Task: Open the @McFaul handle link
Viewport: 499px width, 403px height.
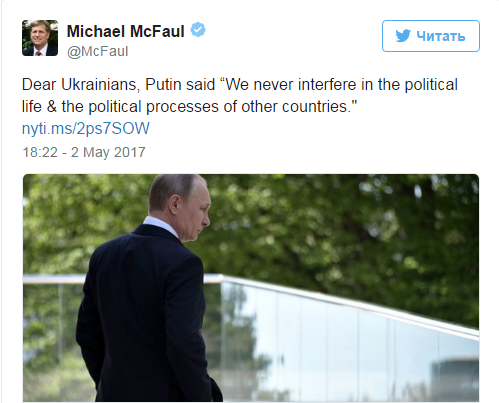Action: tap(98, 52)
